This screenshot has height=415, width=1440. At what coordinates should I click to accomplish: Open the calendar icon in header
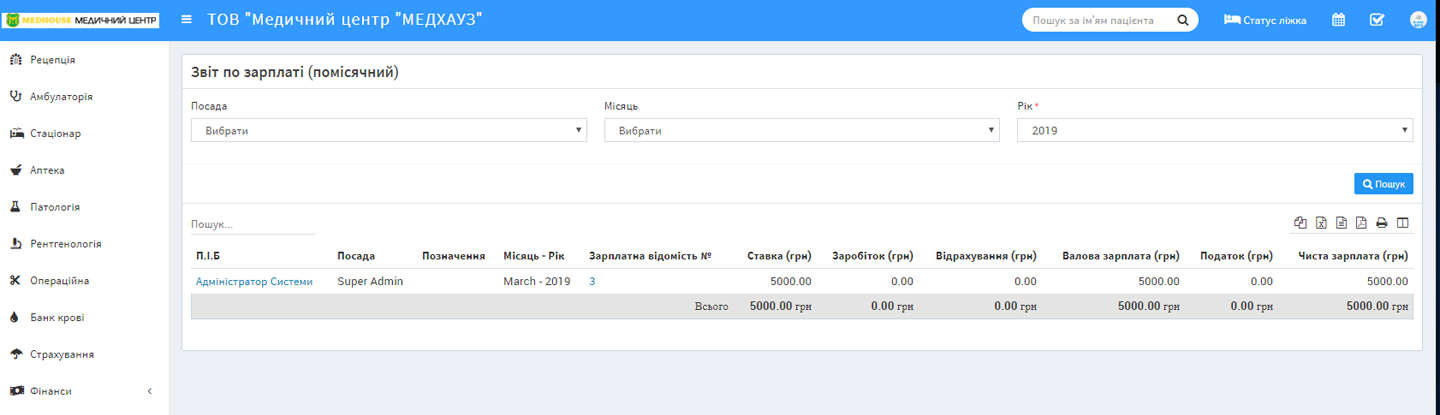pos(1338,20)
